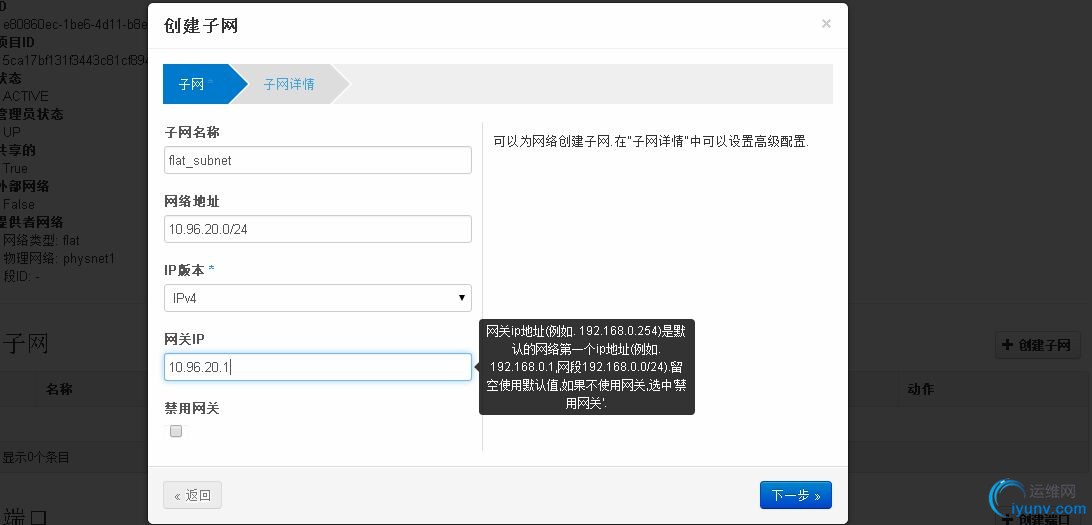Close the 创建子网 dialog with ×
The height and width of the screenshot is (525, 1092).
click(826, 24)
